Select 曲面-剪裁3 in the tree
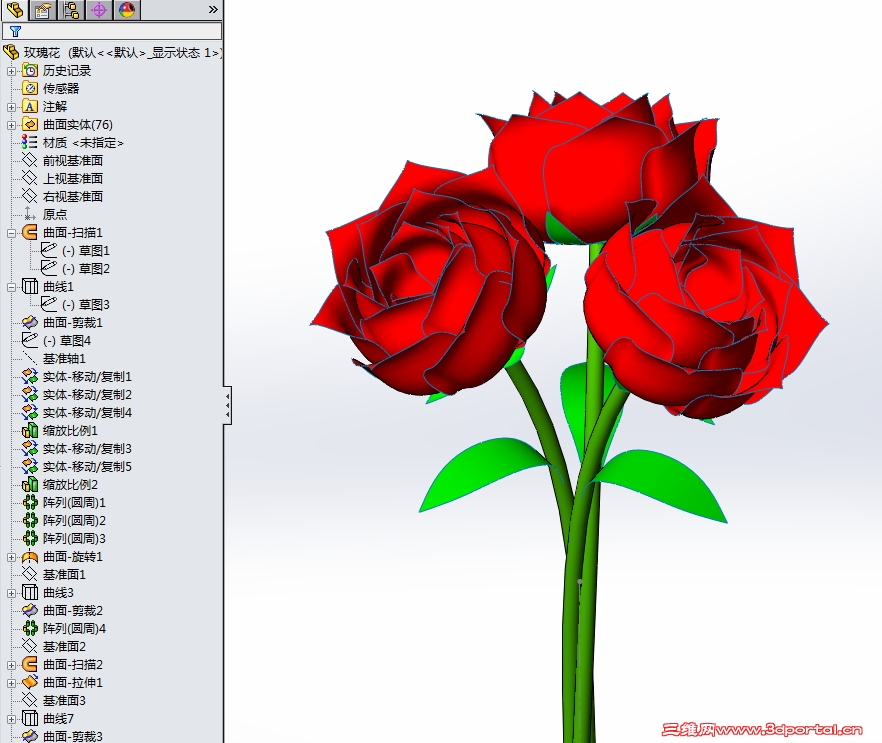This screenshot has width=882, height=743. [x=73, y=736]
